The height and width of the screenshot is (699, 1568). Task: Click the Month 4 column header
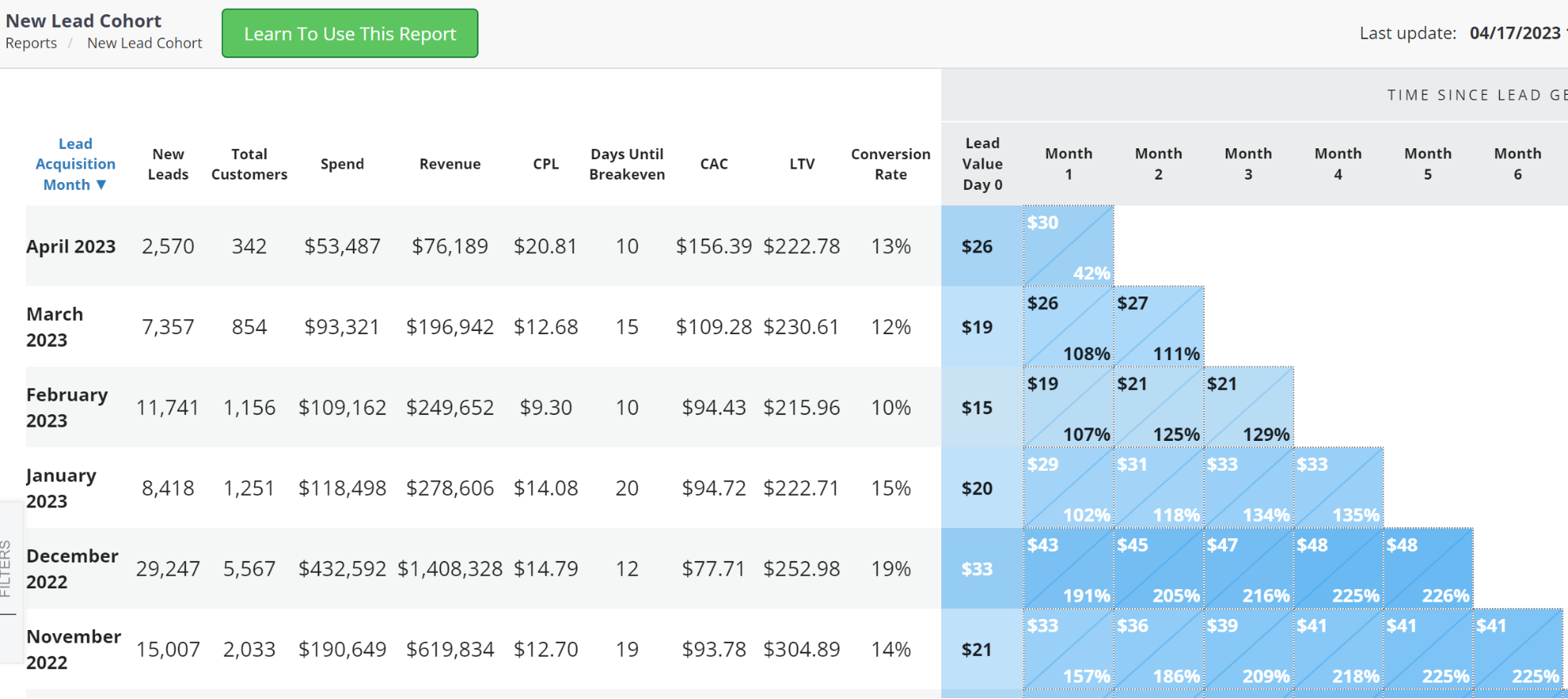(x=1338, y=164)
